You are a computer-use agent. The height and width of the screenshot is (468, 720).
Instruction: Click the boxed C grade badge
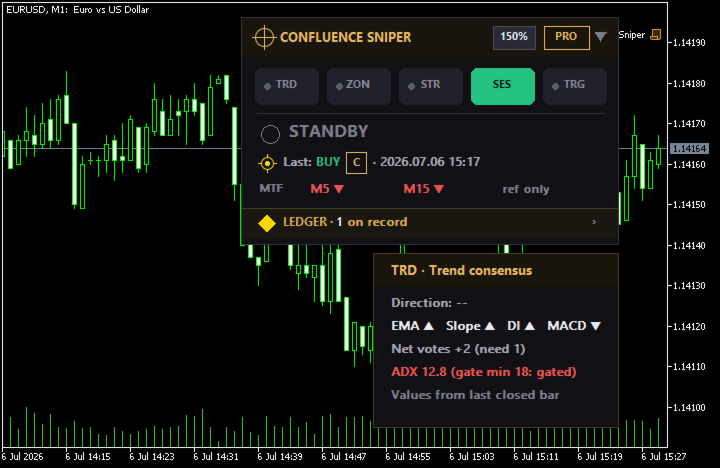356,163
